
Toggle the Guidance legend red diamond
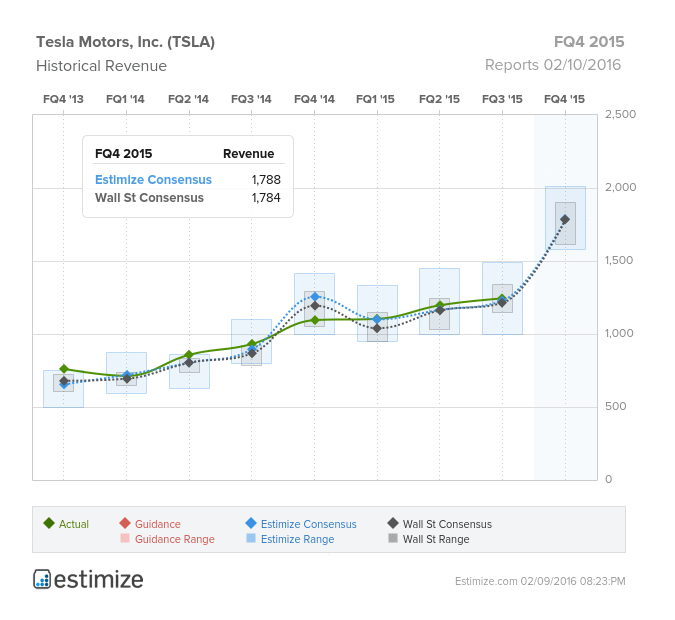(x=125, y=523)
